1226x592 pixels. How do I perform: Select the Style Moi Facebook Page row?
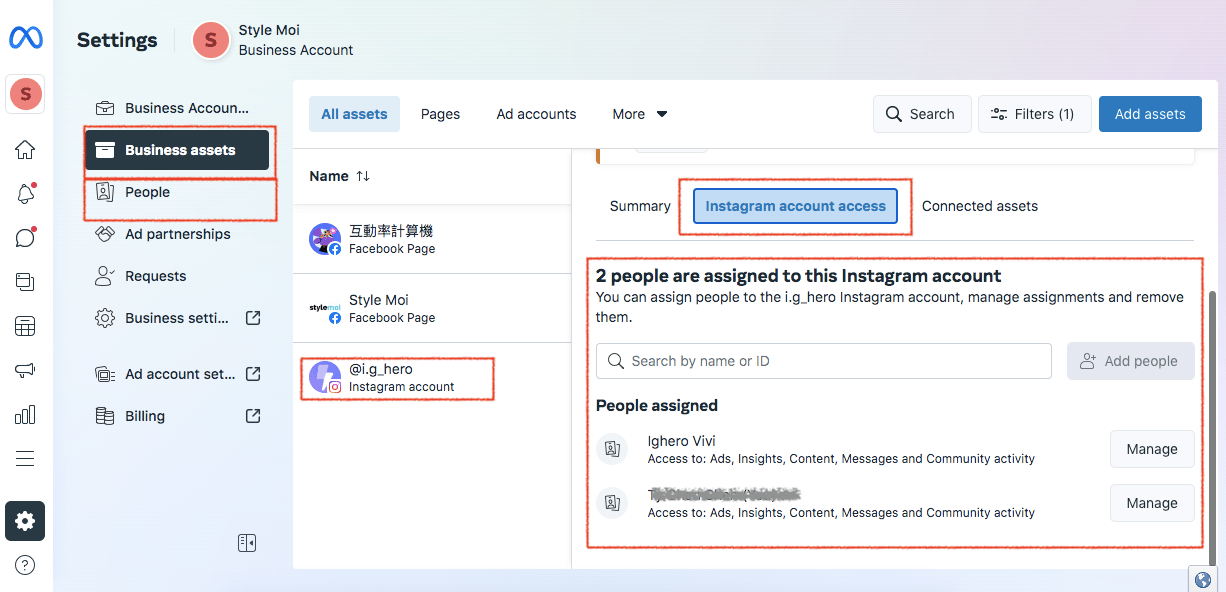(432, 308)
